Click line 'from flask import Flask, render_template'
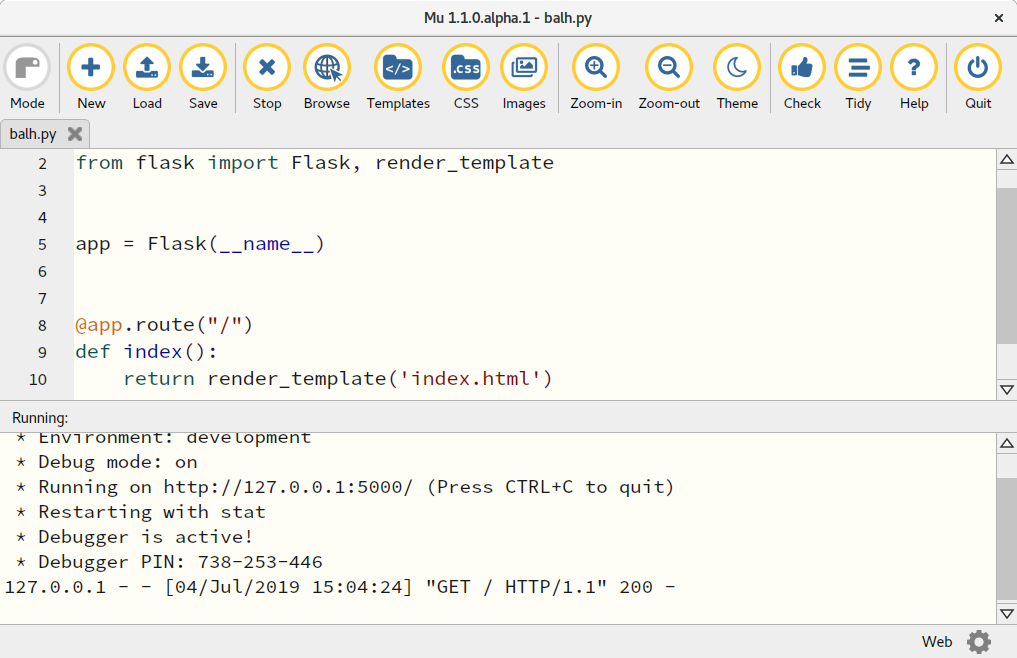 (x=315, y=163)
